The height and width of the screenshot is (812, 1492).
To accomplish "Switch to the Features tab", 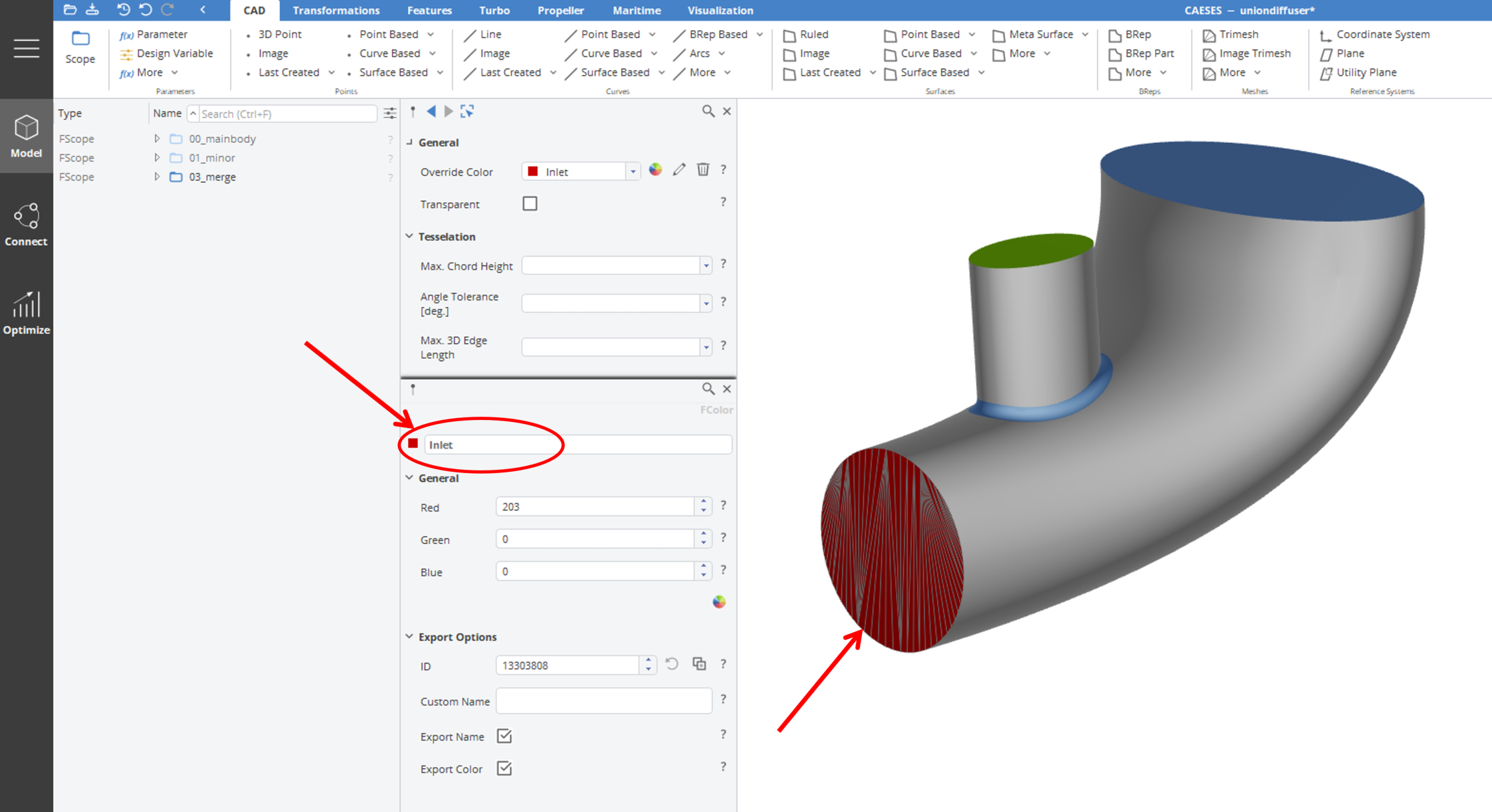I will click(430, 10).
